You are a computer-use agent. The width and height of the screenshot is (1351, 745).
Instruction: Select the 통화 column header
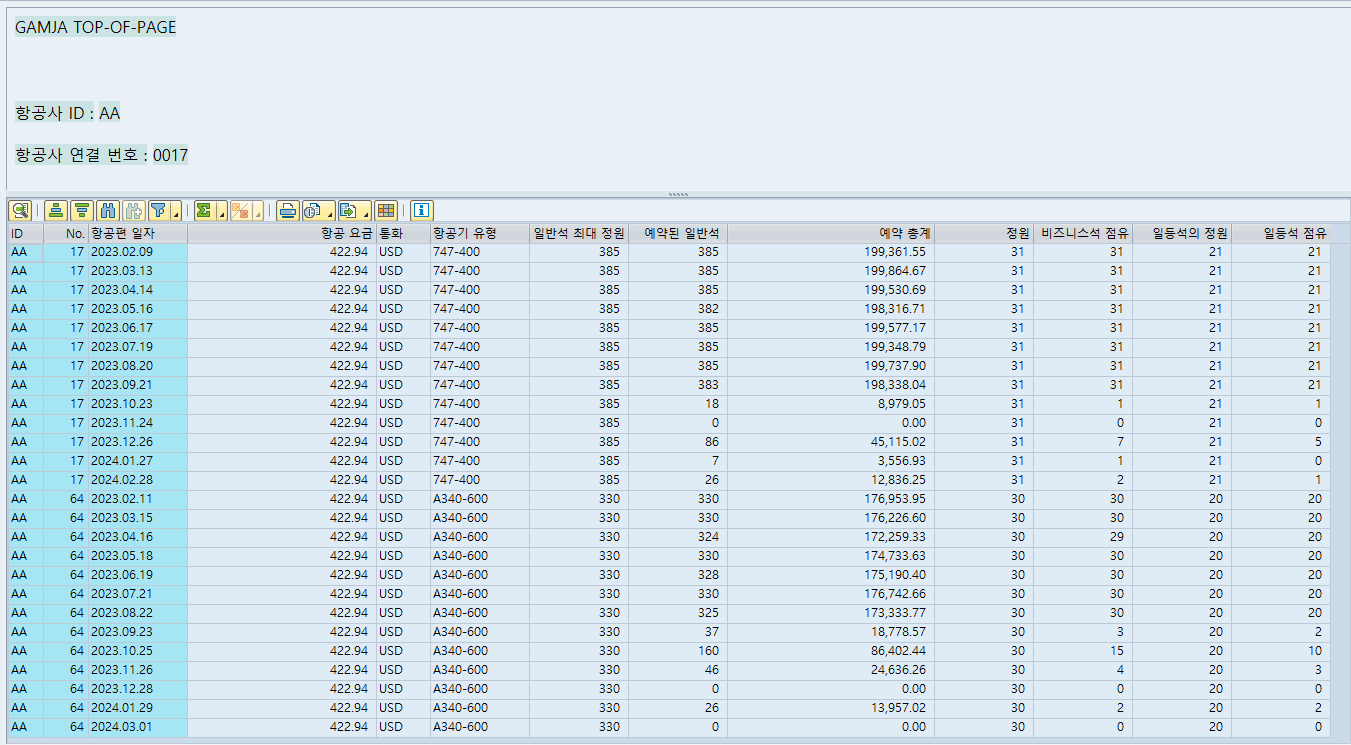coord(403,233)
